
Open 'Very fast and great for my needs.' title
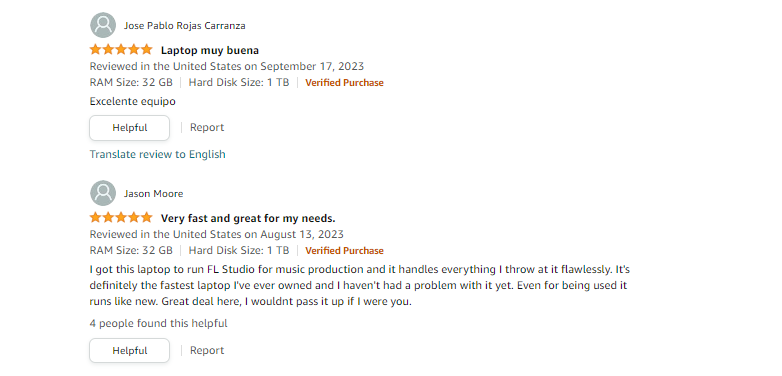click(248, 218)
